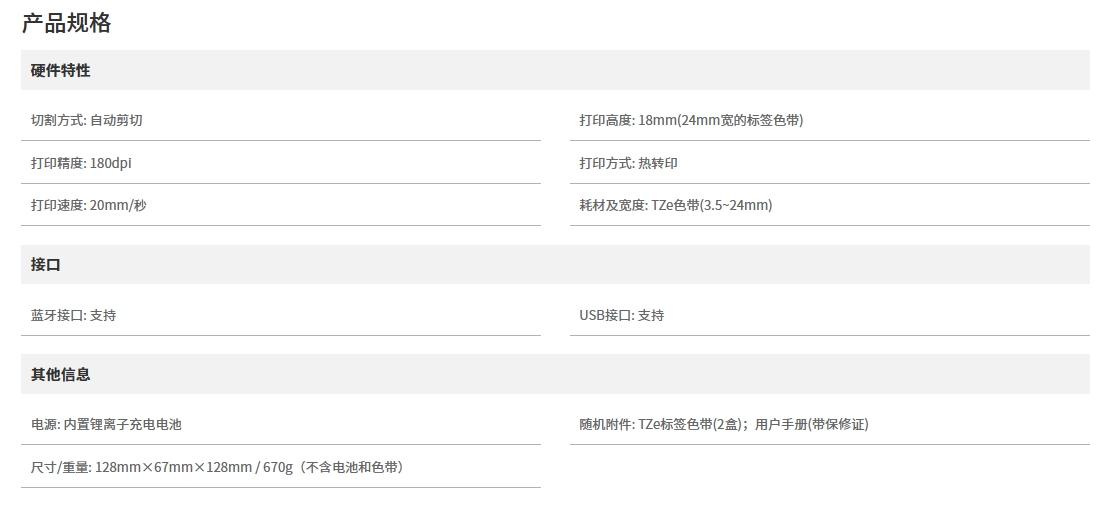
Task: Select the 其他信息 section header
Action: tap(60, 374)
